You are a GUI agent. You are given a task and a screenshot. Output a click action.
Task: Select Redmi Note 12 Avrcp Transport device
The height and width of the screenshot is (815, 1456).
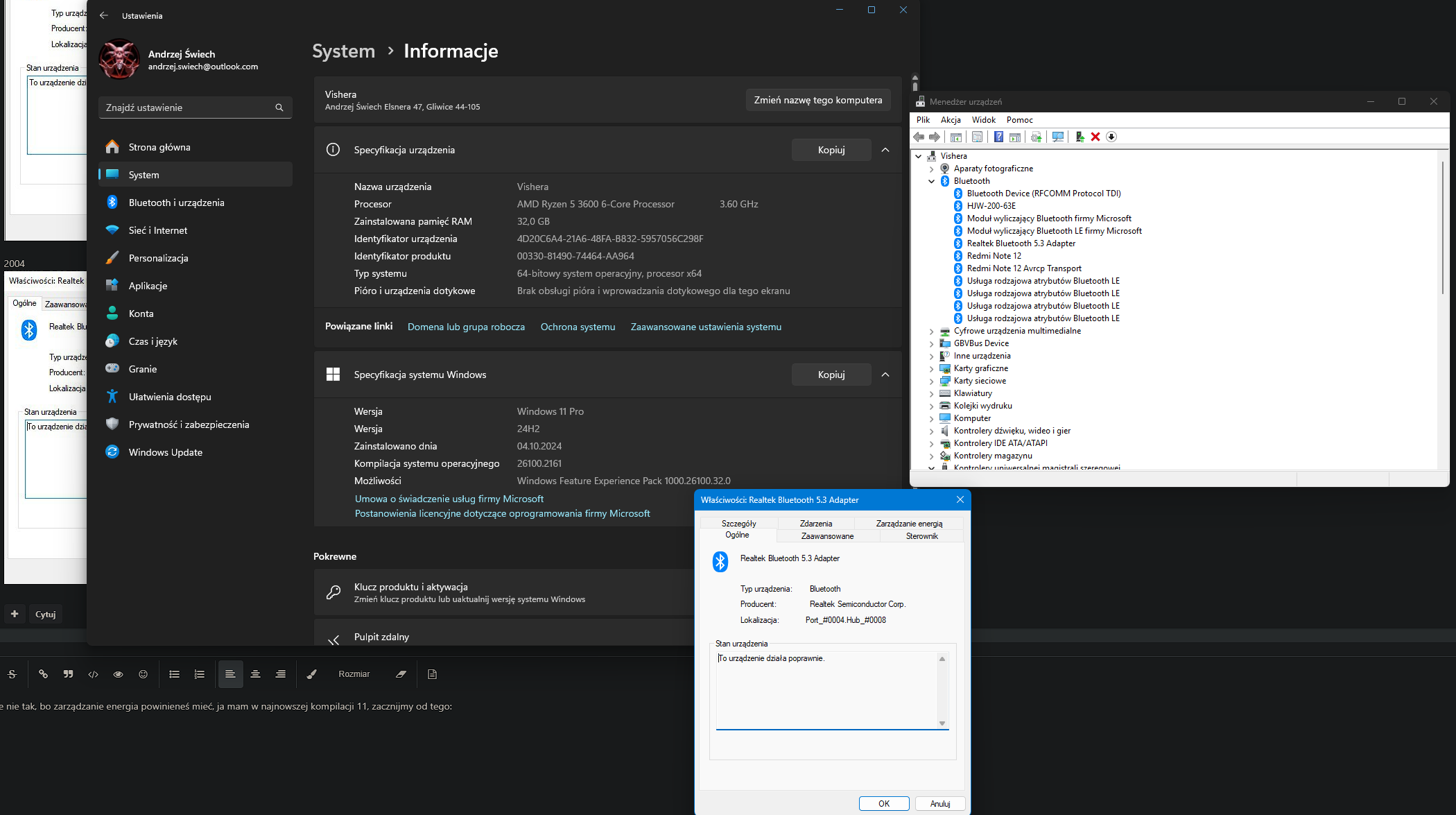pos(1024,268)
